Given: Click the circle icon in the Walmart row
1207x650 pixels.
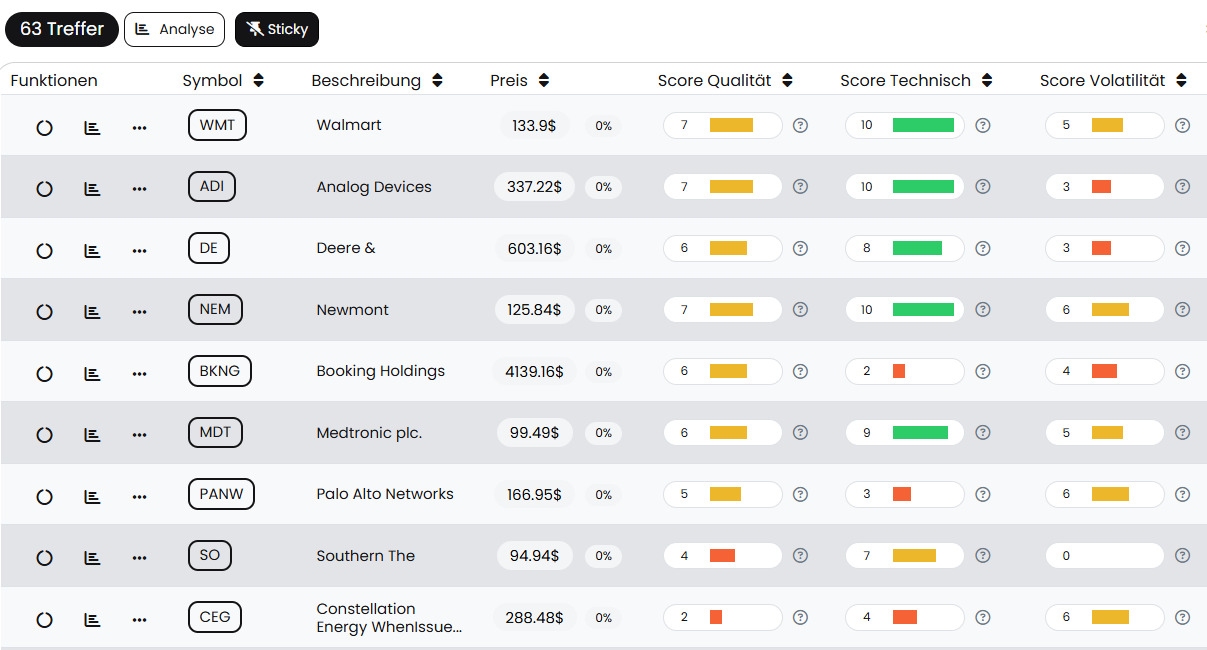Looking at the screenshot, I should [44, 127].
